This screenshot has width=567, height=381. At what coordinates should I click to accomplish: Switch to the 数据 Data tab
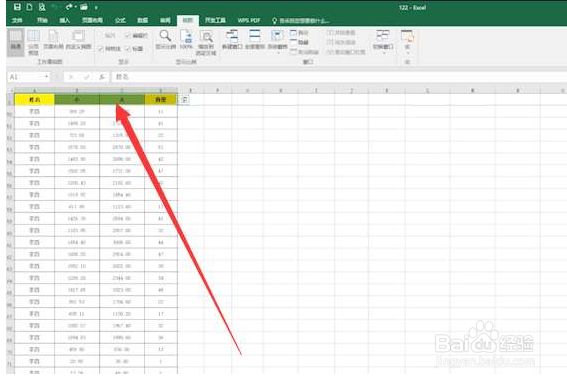click(x=142, y=20)
